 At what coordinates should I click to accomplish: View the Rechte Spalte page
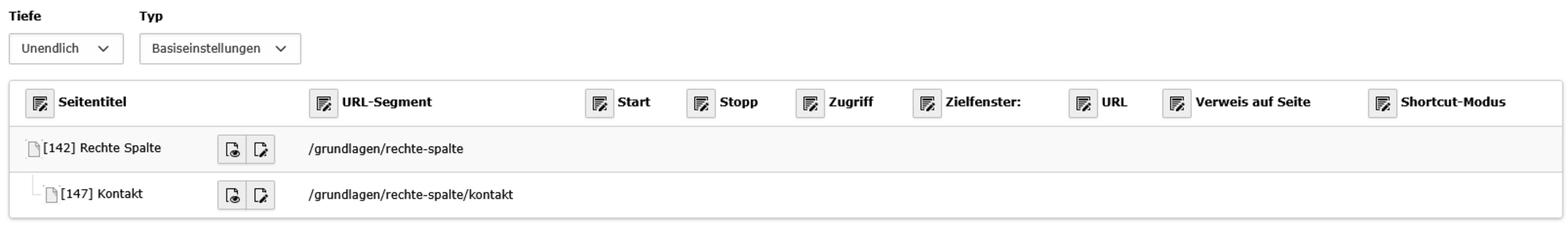(232, 149)
